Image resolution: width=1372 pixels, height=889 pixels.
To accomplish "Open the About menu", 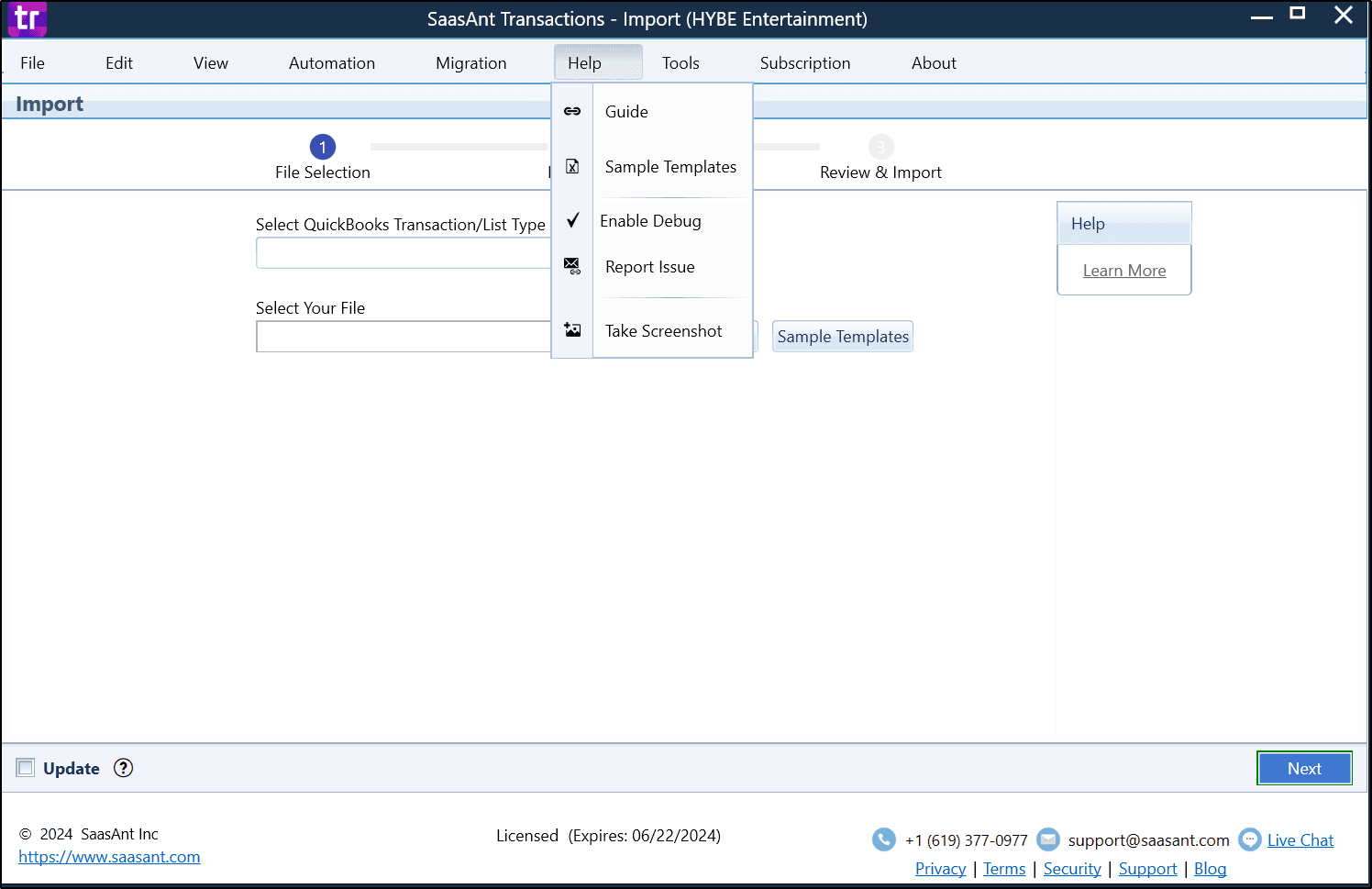I will click(934, 63).
